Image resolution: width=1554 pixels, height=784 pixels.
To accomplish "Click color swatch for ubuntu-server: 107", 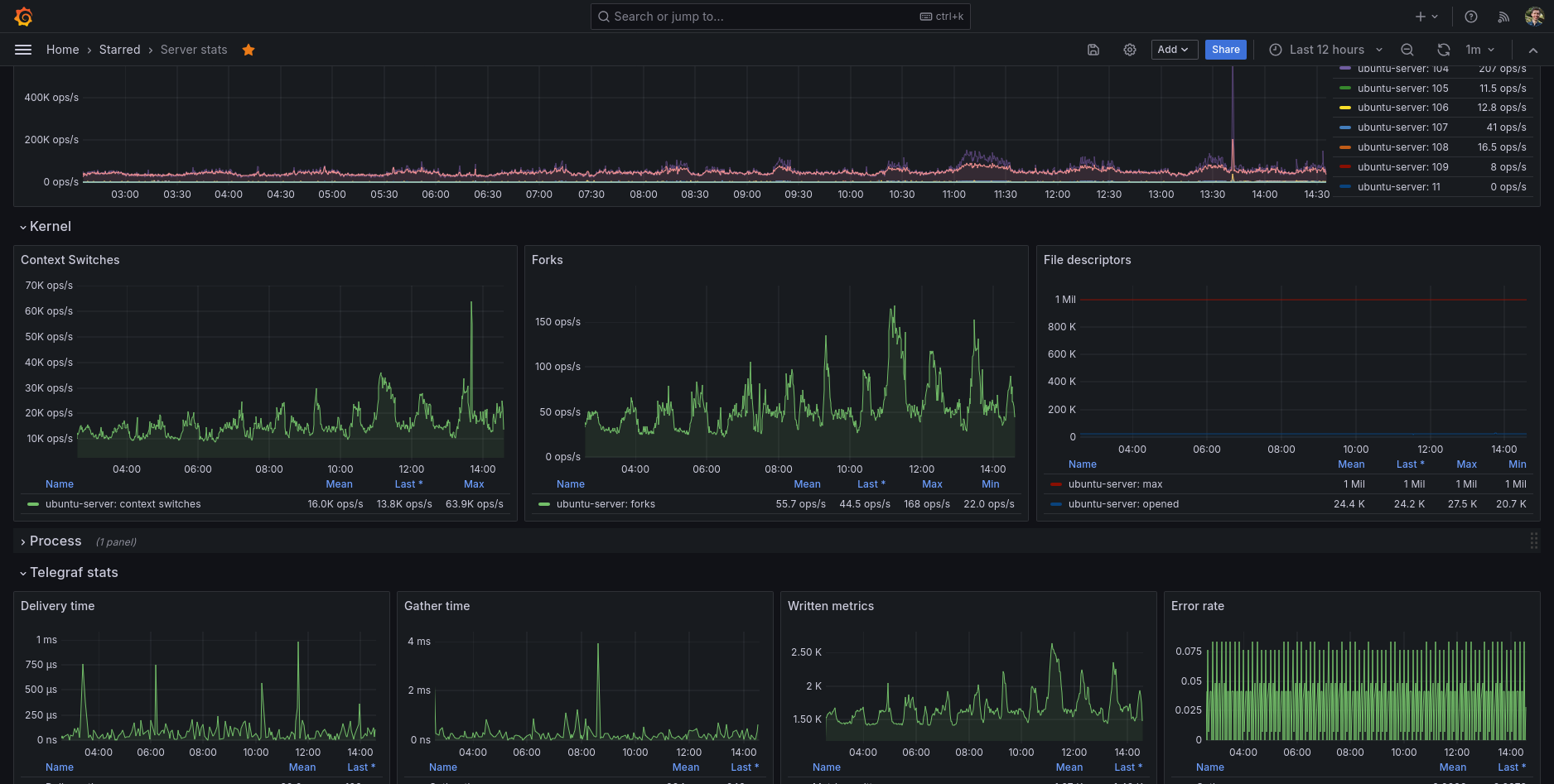I will pyautogui.click(x=1345, y=127).
